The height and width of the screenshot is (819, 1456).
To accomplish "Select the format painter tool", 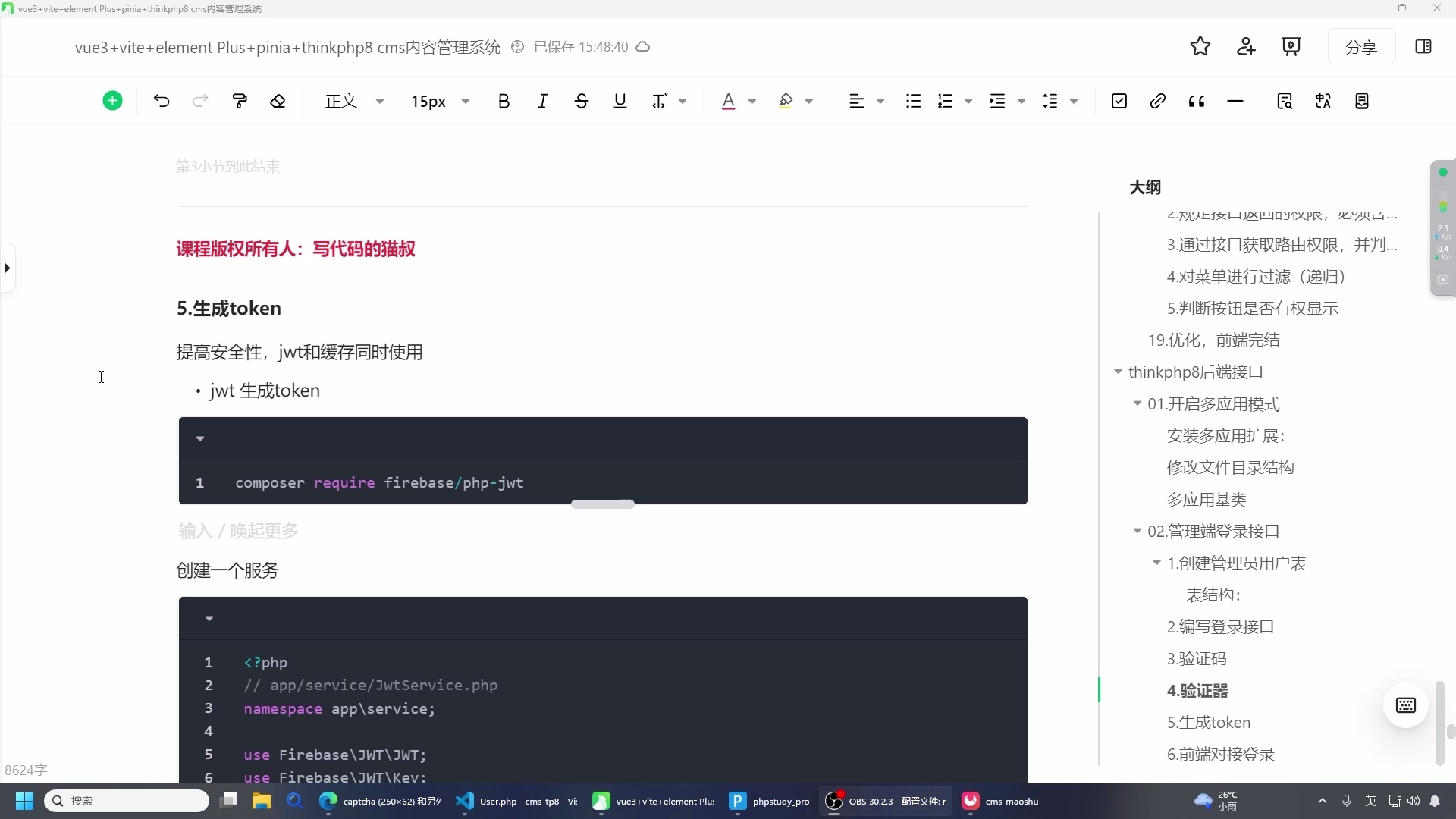I will [x=239, y=101].
